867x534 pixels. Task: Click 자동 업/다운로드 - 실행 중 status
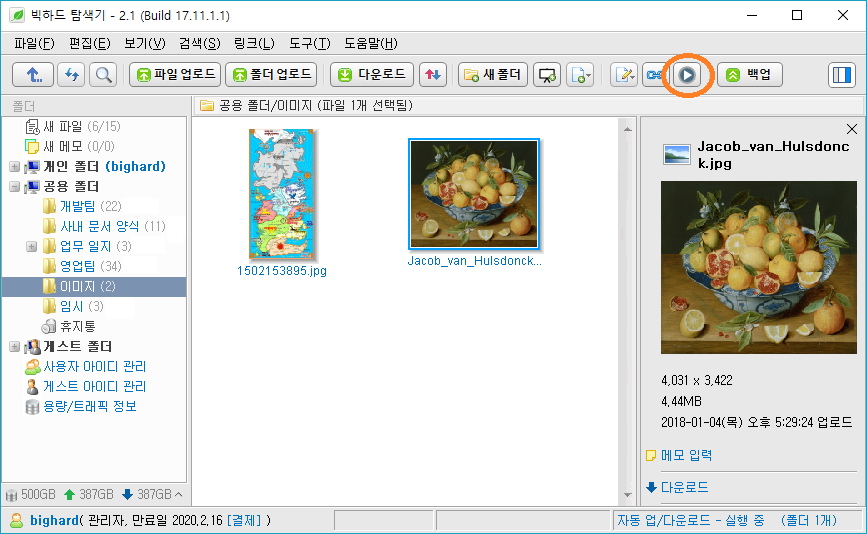point(691,520)
